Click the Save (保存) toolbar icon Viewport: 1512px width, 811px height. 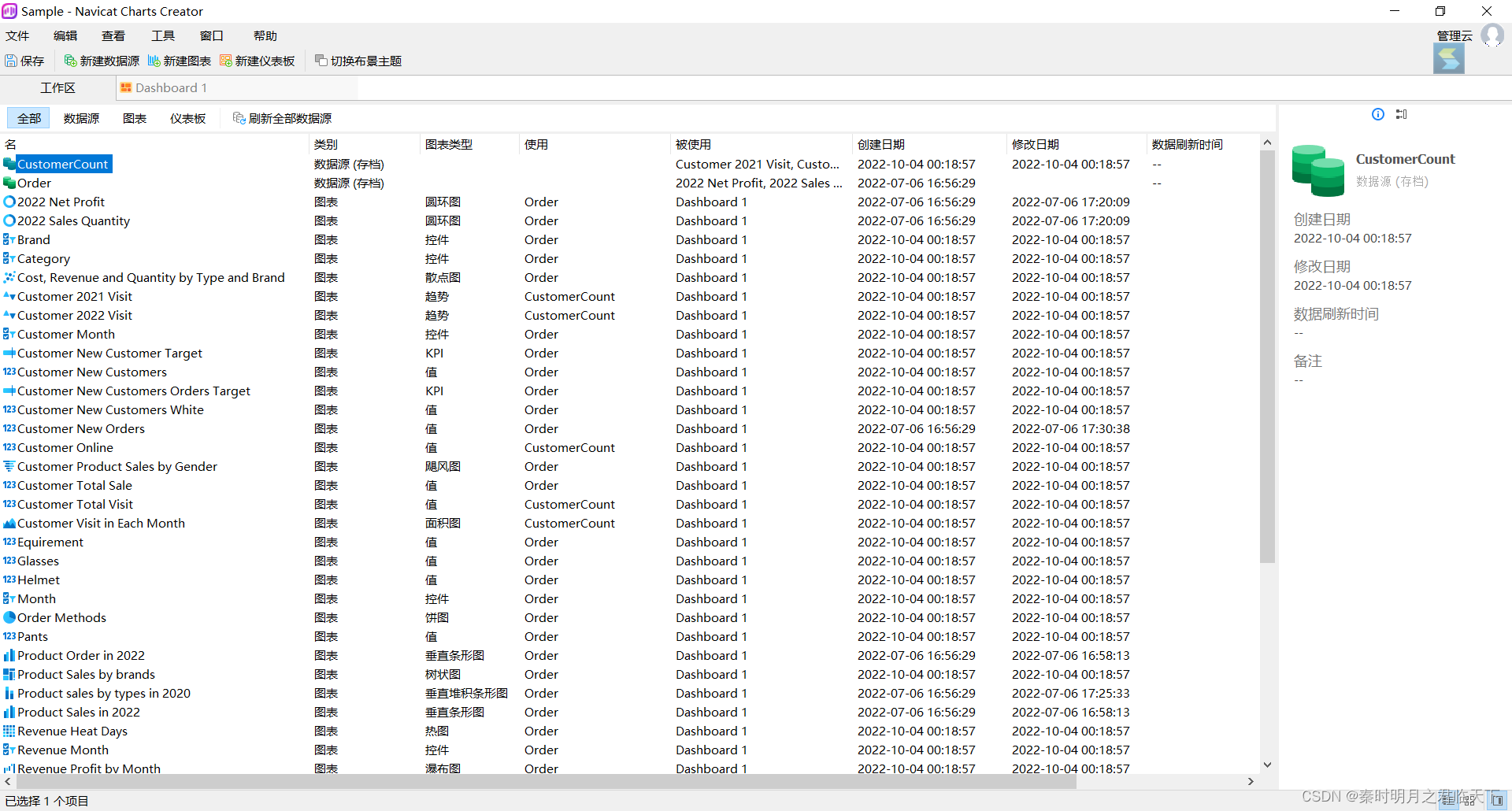click(x=11, y=61)
